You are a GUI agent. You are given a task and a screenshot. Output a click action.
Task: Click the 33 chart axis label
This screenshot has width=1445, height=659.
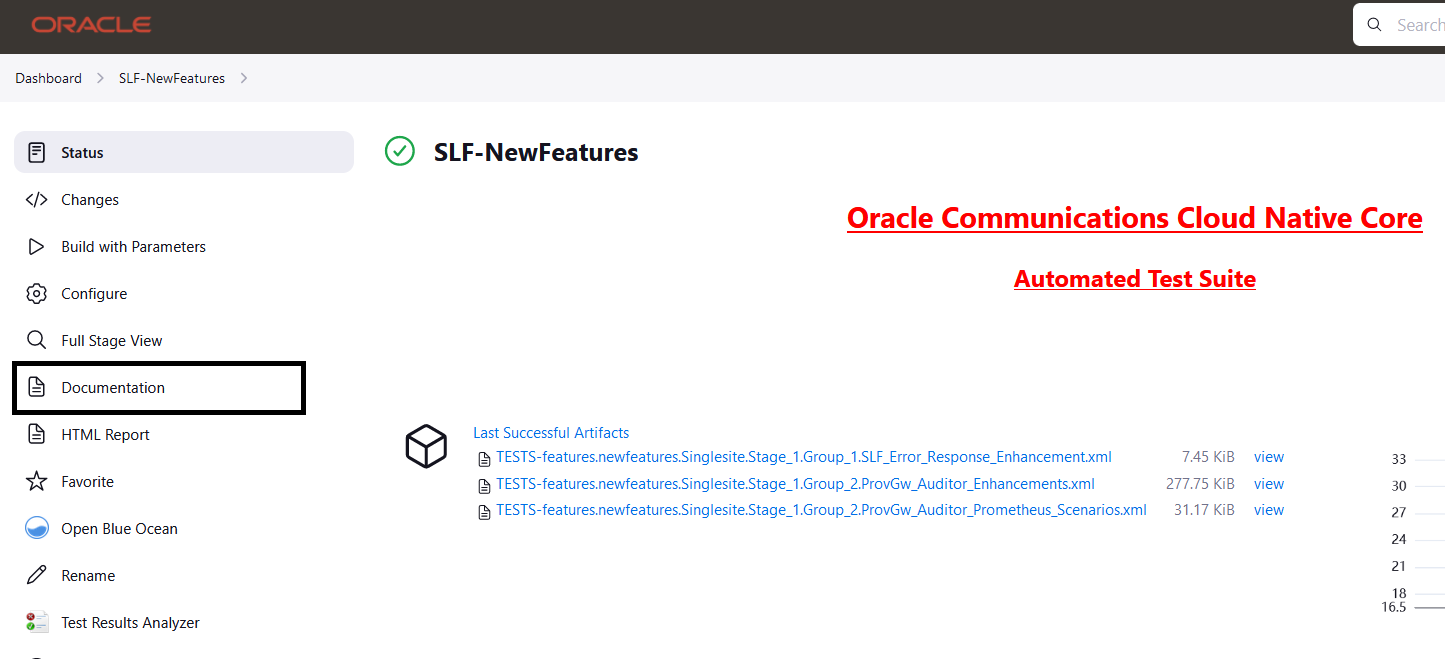(1399, 460)
